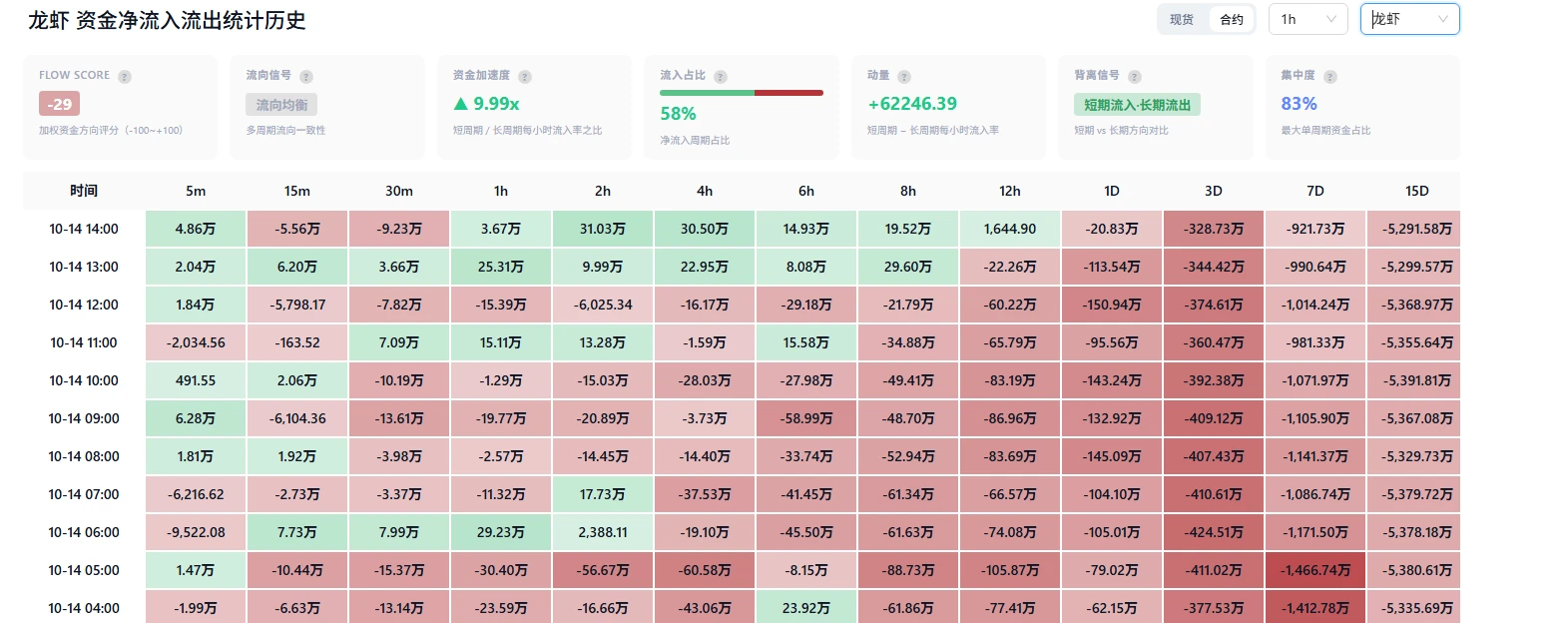Select the -409.12万 cell
Viewport: 1568px width, 623px height.
point(1214,418)
